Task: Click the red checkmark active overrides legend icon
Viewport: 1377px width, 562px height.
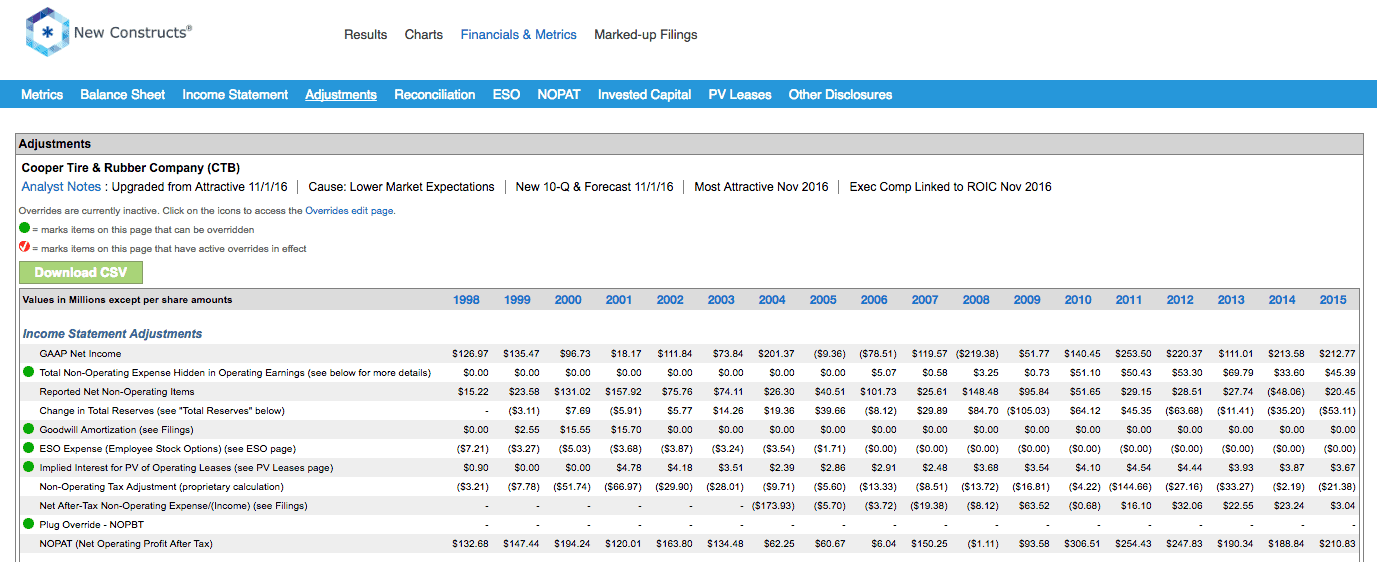Action: pos(25,247)
